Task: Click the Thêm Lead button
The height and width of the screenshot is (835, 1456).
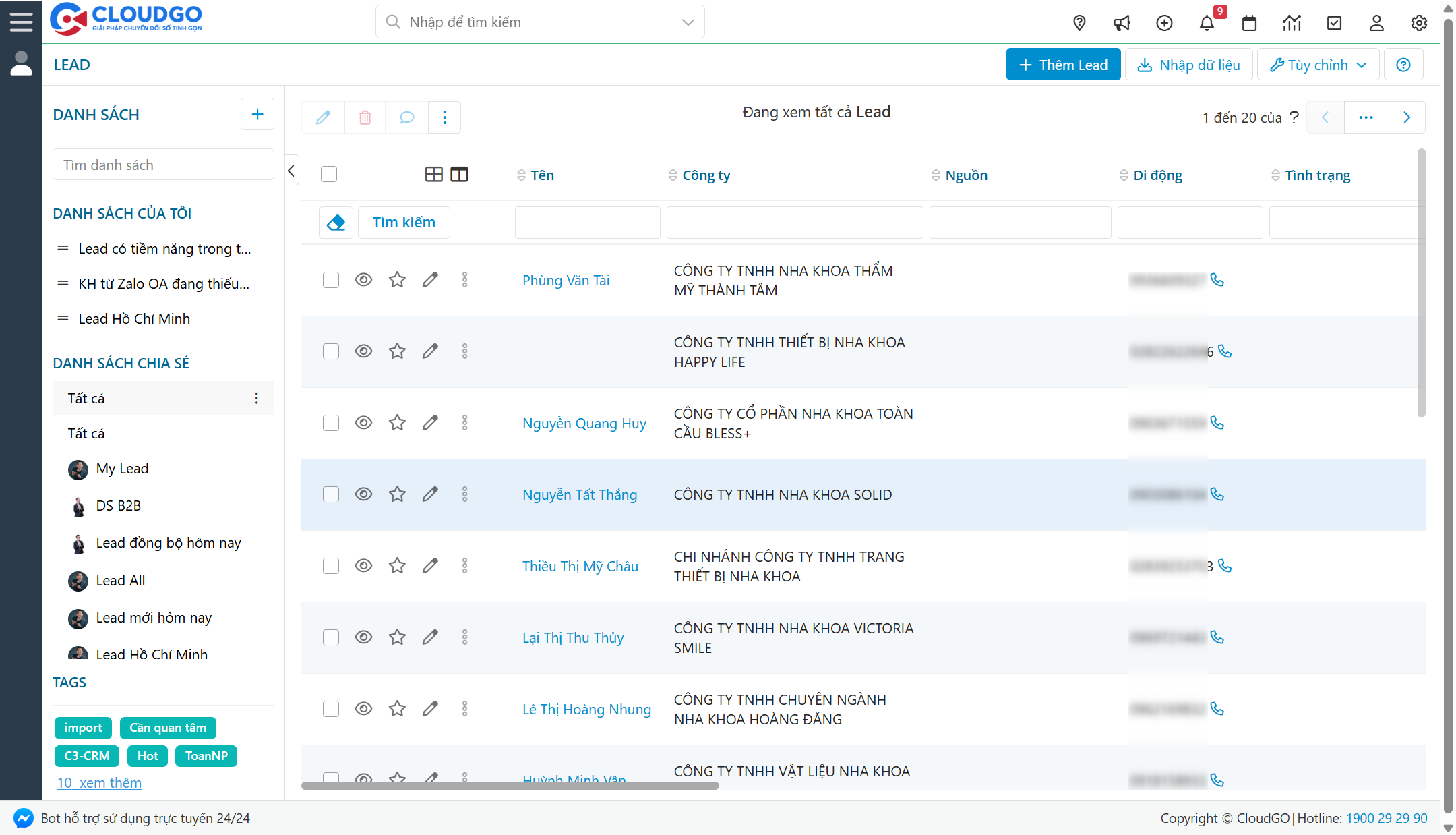Action: (x=1063, y=65)
